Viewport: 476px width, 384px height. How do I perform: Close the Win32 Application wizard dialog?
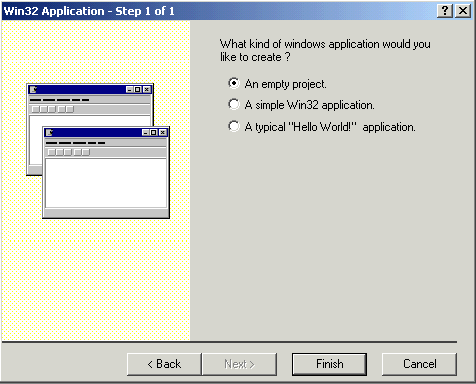[463, 11]
